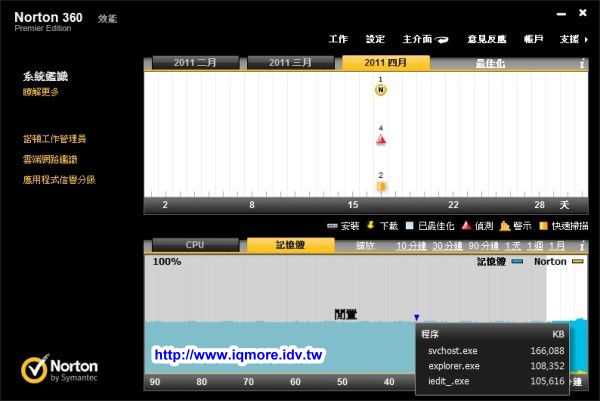This screenshot has height=401, width=600.
Task: Click the blue triangle pointer on memory graph
Action: click(x=417, y=317)
